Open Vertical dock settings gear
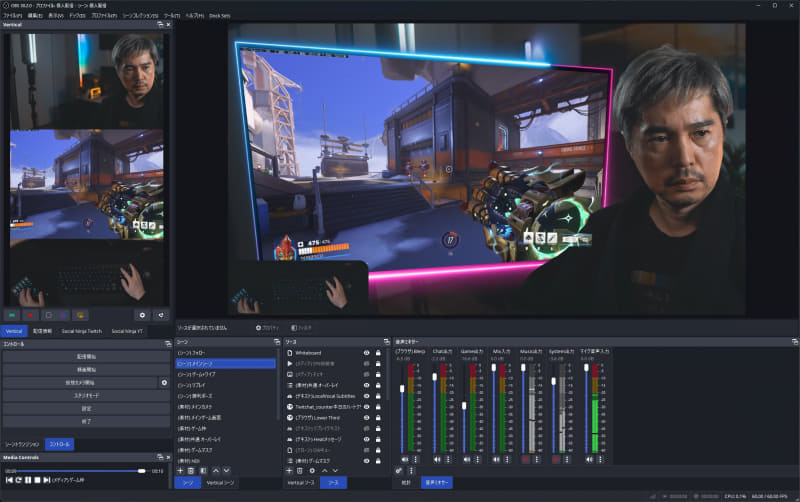 pyautogui.click(x=142, y=315)
